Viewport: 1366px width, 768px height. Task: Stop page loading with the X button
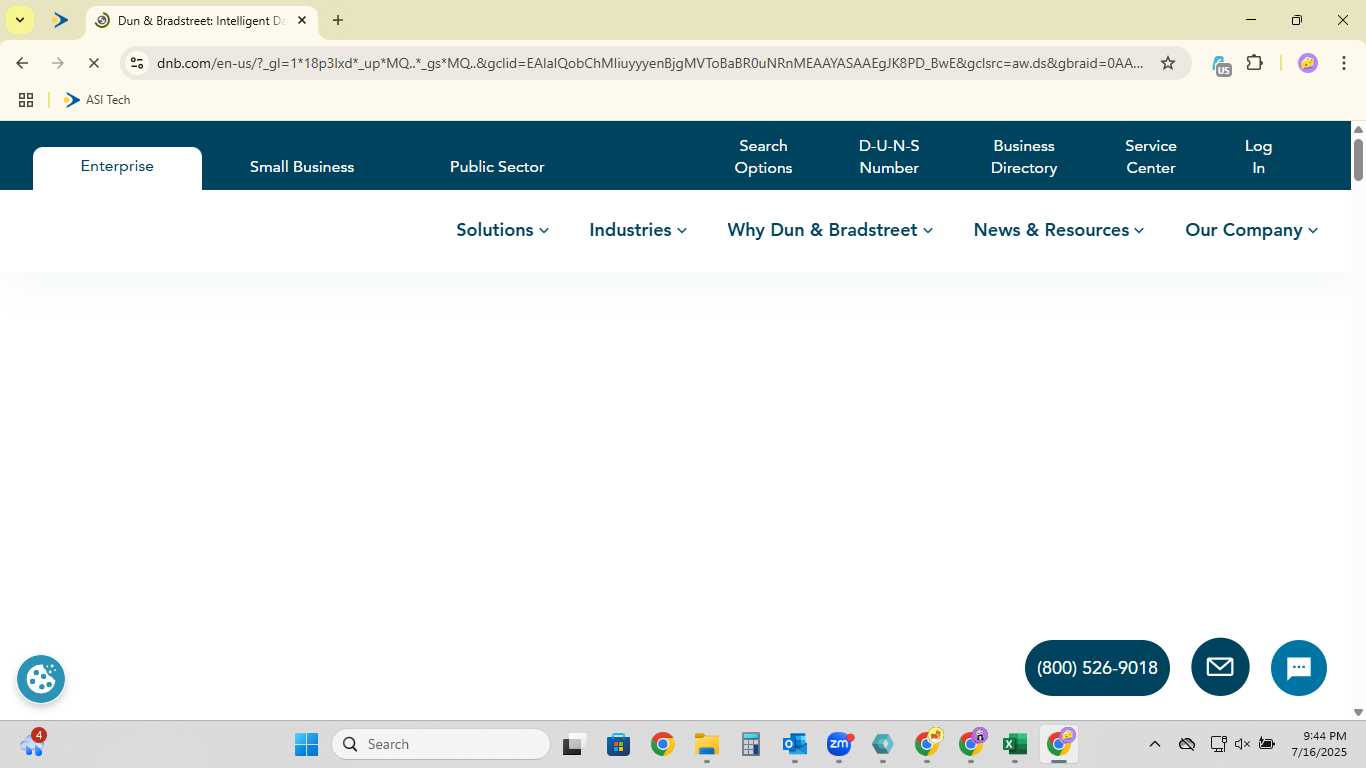click(x=93, y=63)
